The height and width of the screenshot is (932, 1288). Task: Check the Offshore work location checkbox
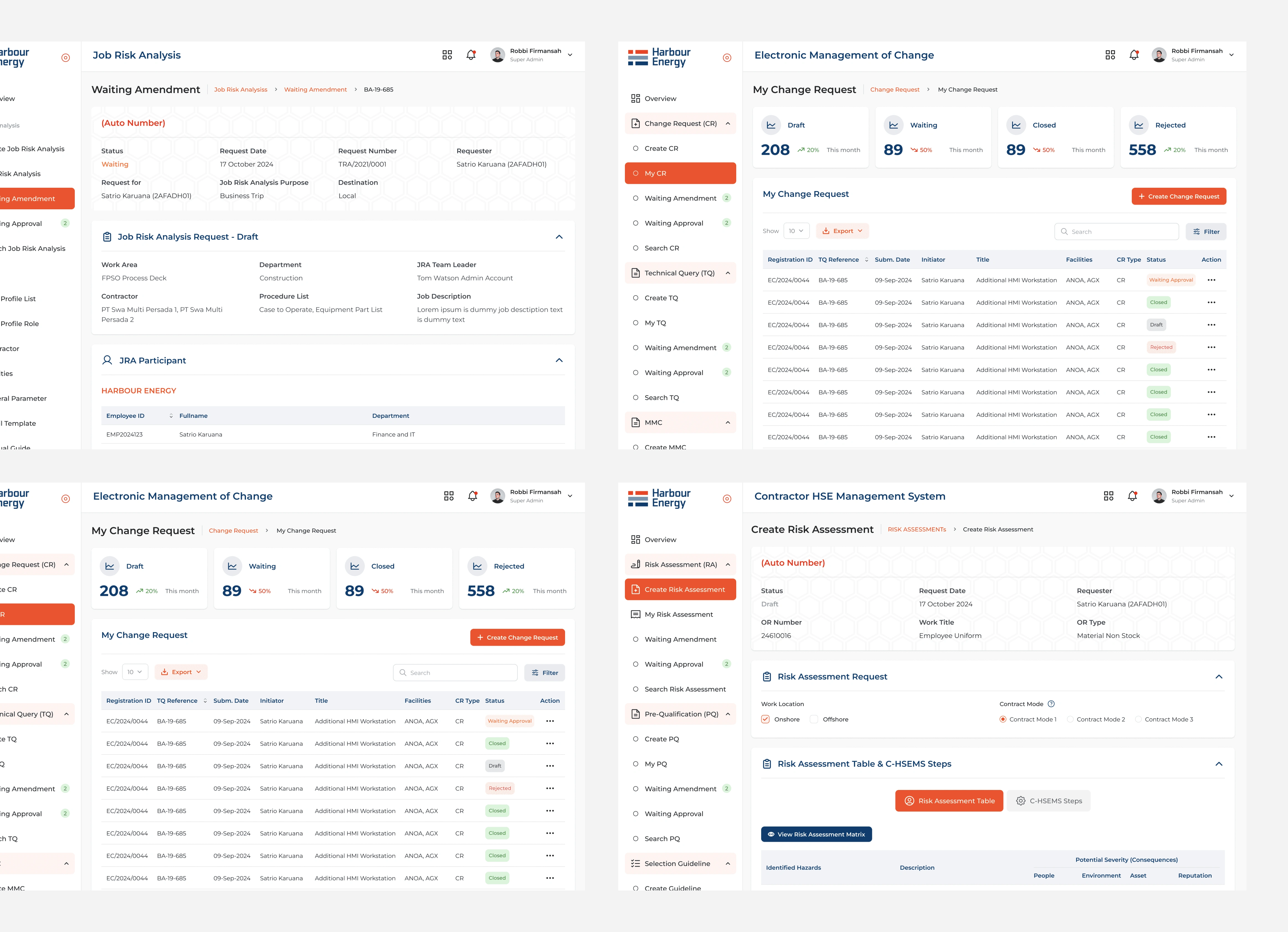pyautogui.click(x=814, y=719)
